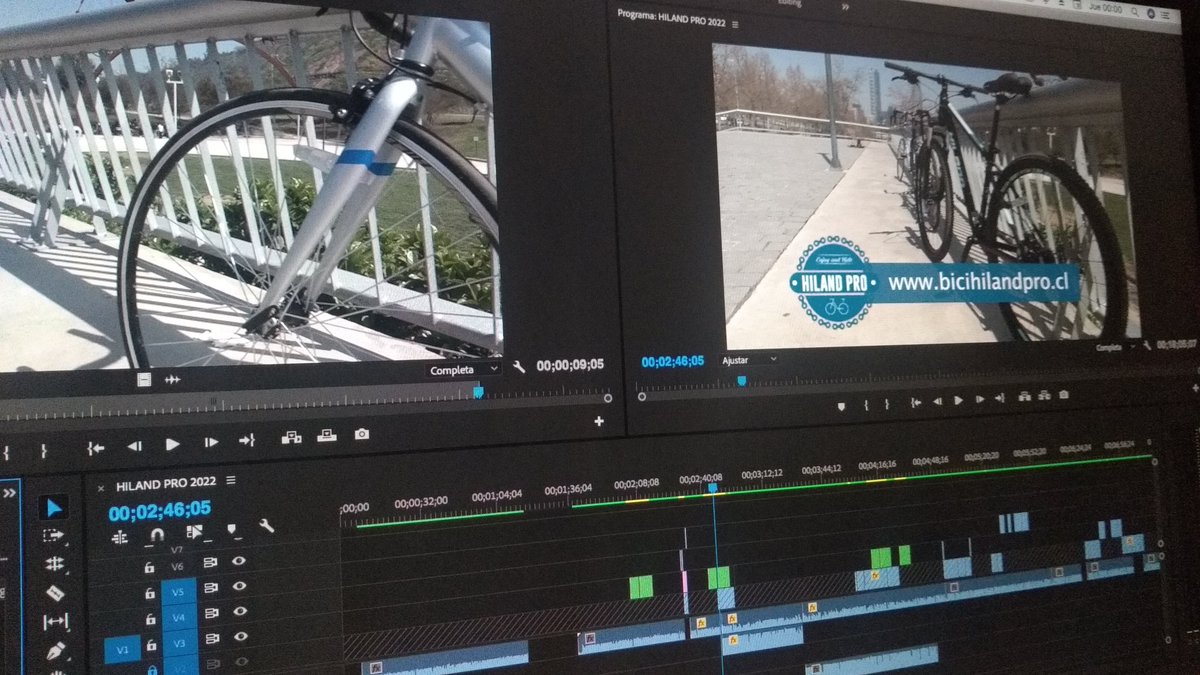The image size is (1200, 675).
Task: Export frame from Source monitor camera icon
Action: (361, 433)
